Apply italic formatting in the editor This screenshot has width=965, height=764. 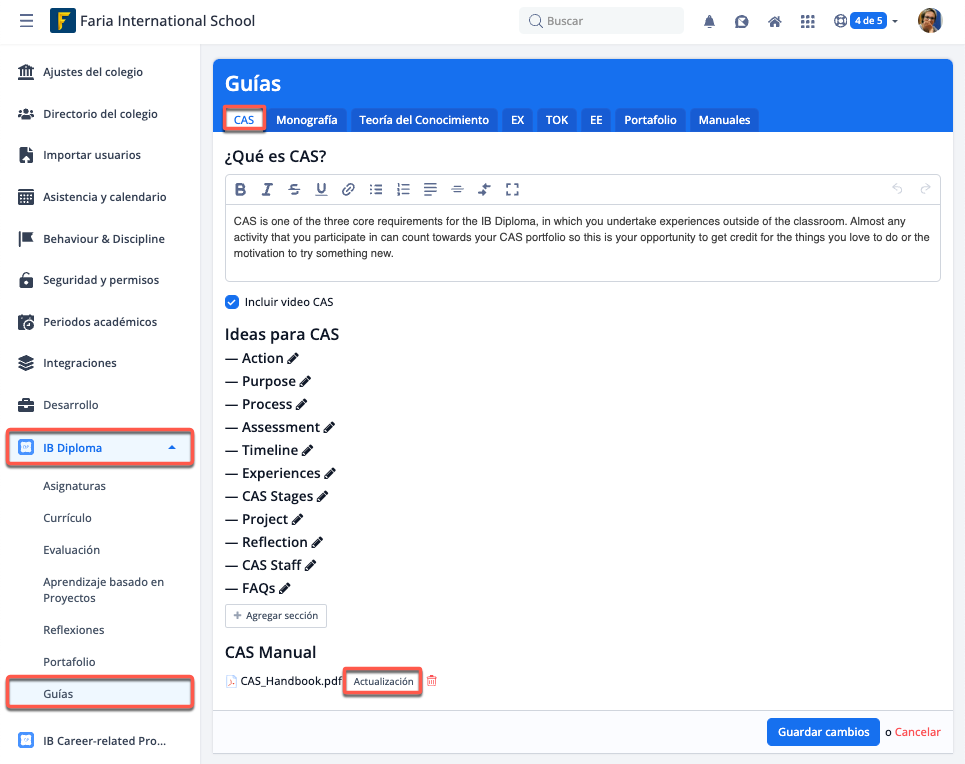267,189
